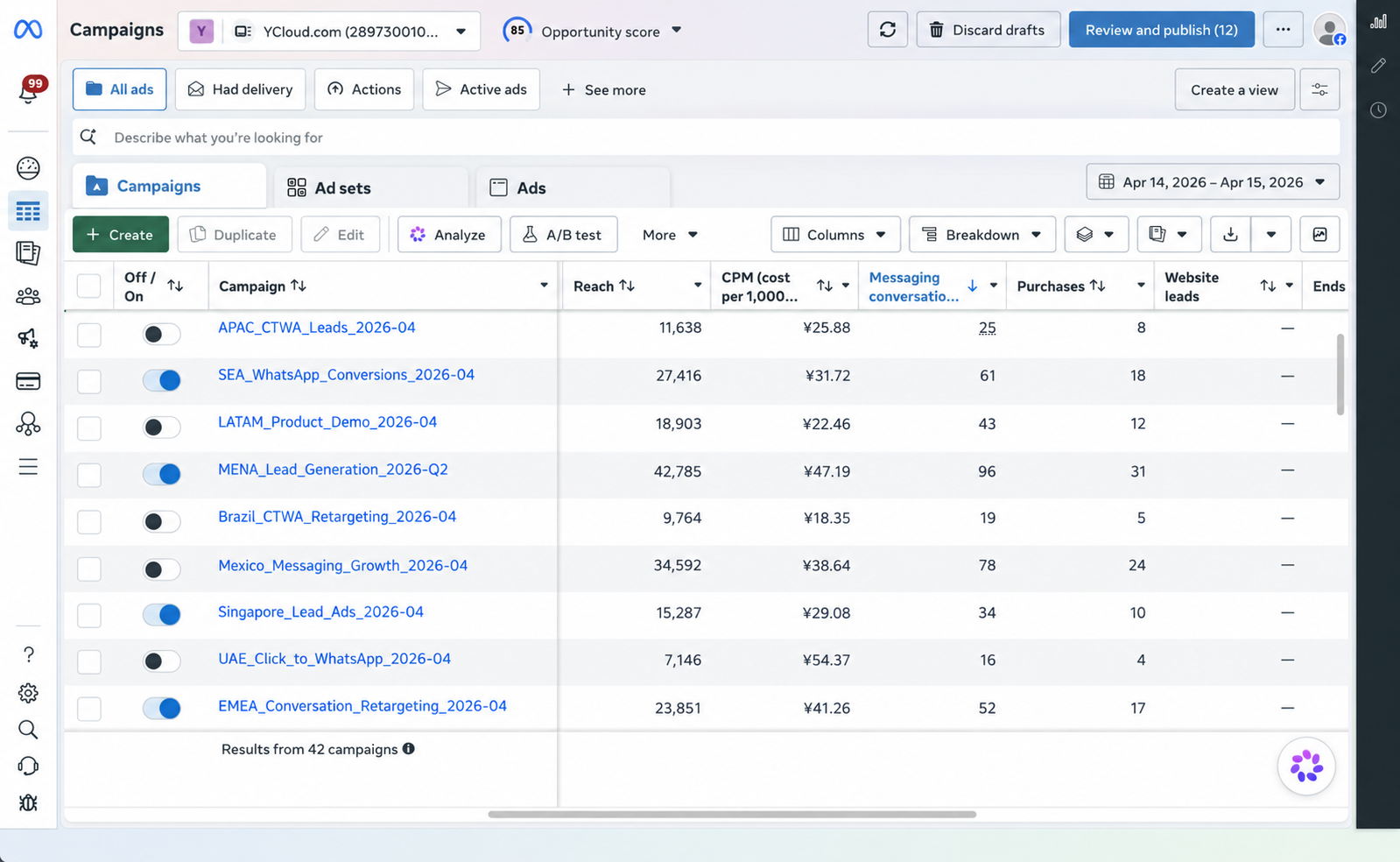Enable the LATAM_Product_Demo_2026-04 campaign switch

(x=162, y=427)
